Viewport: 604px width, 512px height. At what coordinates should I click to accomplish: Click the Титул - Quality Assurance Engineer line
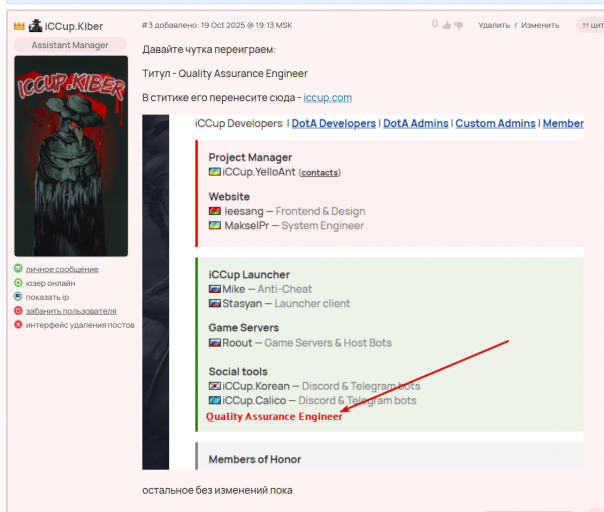pyautogui.click(x=225, y=74)
